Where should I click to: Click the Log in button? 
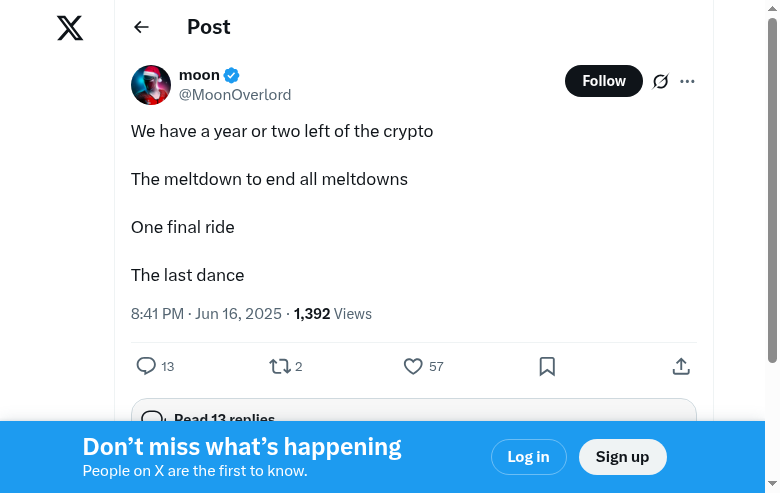tap(528, 457)
